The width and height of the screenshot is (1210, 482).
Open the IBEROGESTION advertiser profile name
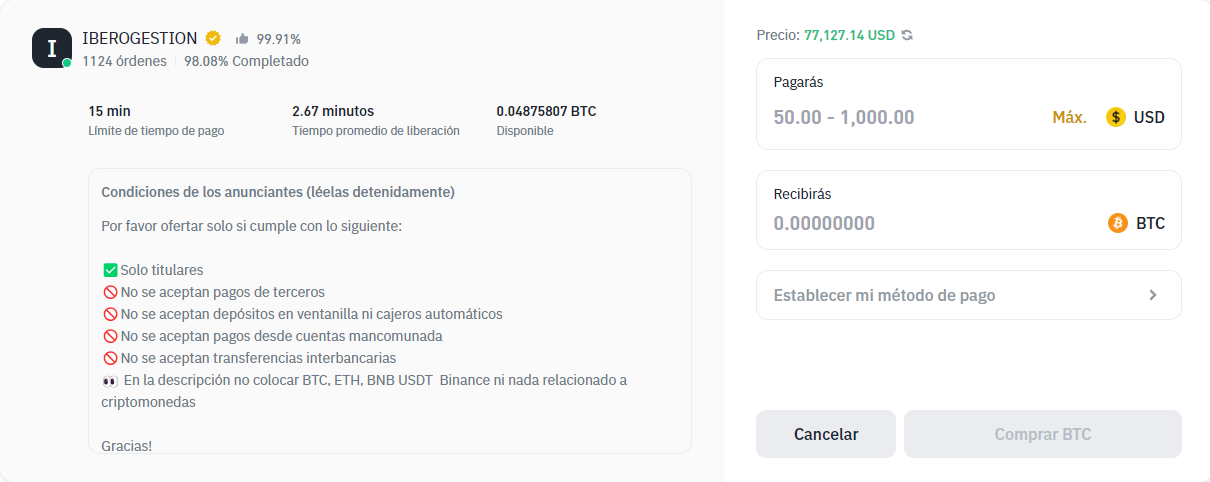coord(139,38)
